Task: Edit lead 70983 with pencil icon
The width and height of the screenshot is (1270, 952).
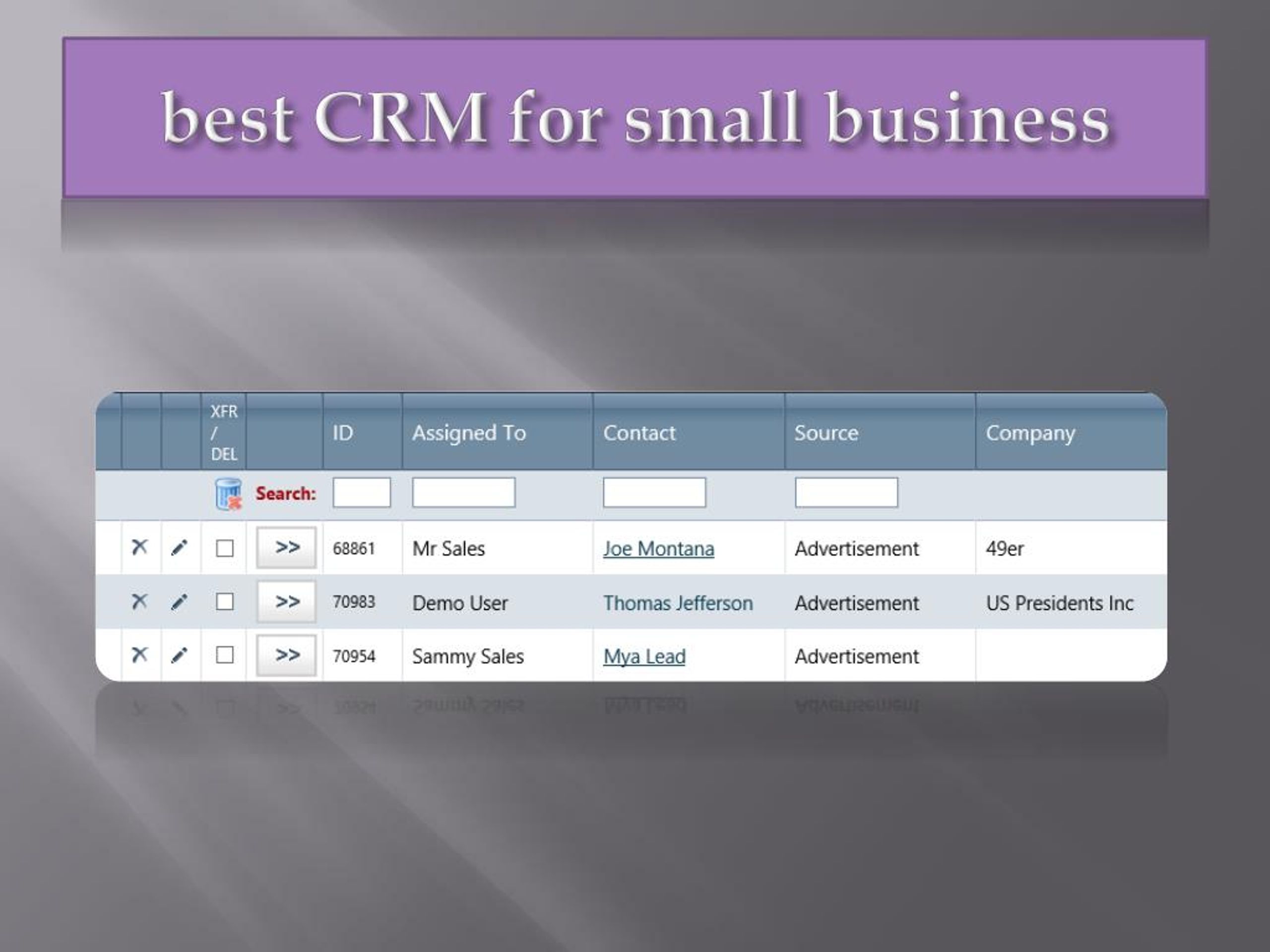Action: coord(179,602)
